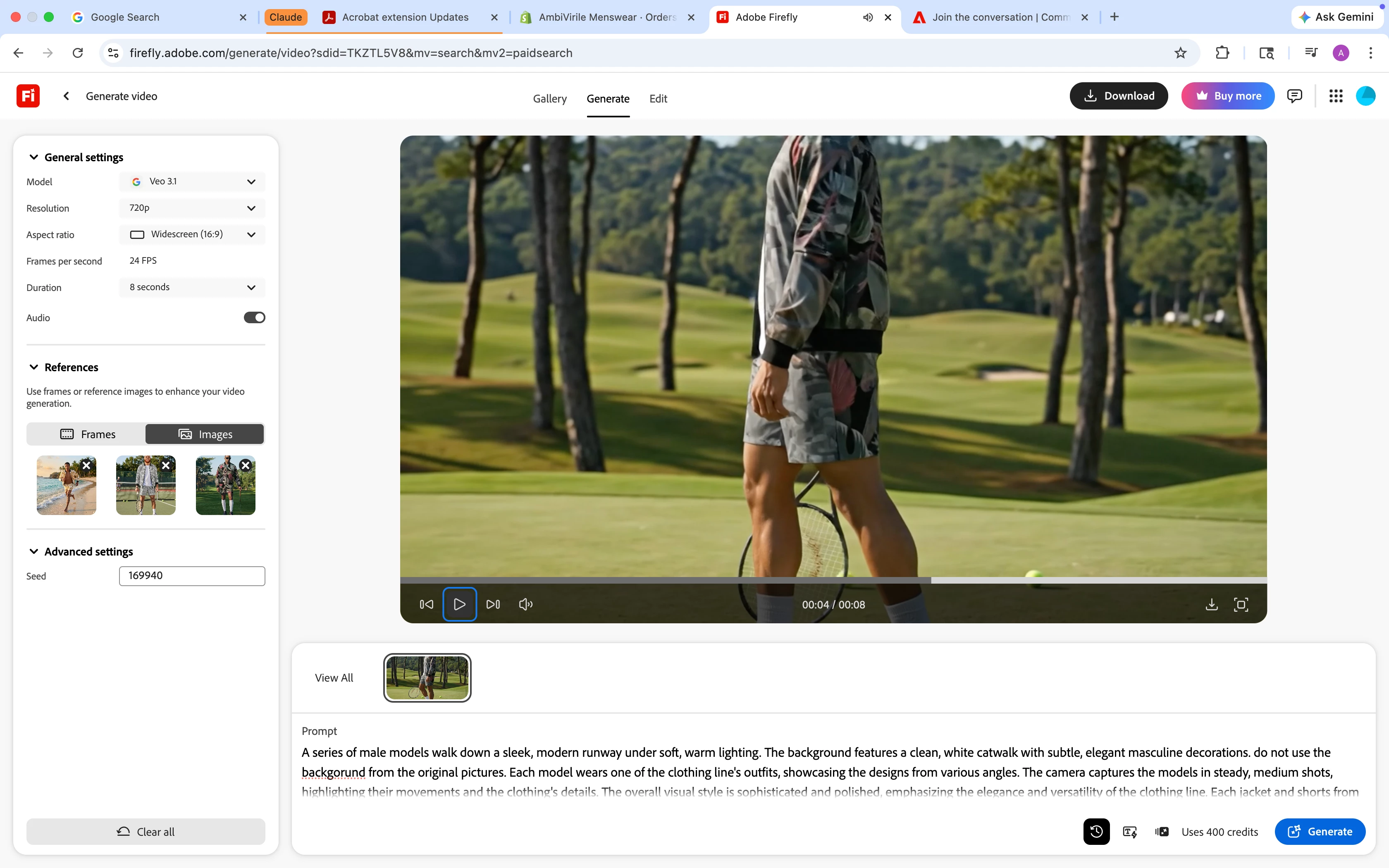Screen dimensions: 1389x868
Task: Open the apps grid menu icon
Action: [x=1336, y=96]
